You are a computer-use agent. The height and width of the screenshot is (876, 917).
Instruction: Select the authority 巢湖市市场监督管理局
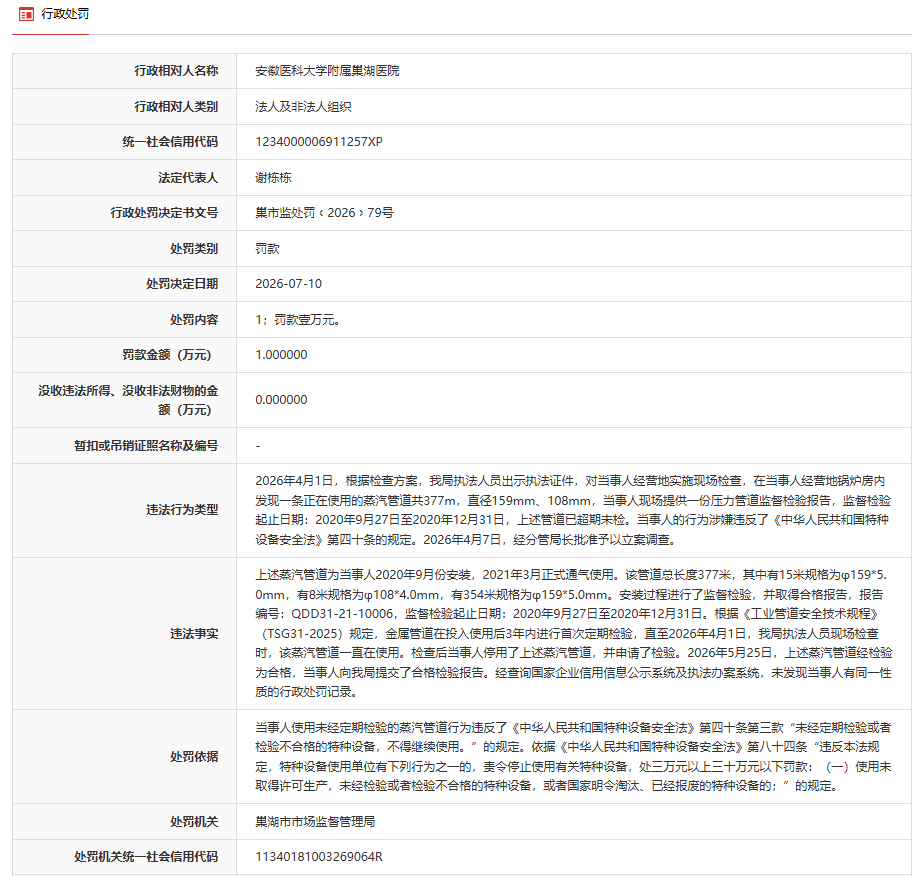tap(315, 822)
